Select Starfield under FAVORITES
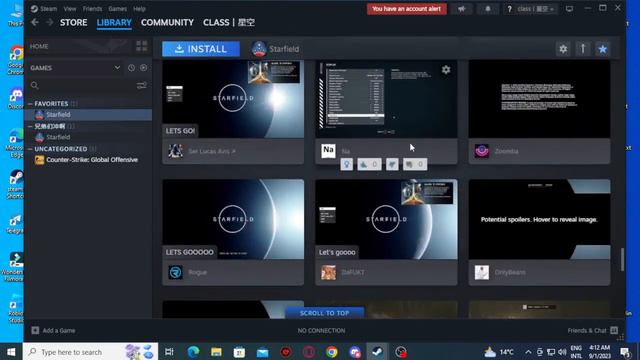This screenshot has width=640, height=360. 89,115
